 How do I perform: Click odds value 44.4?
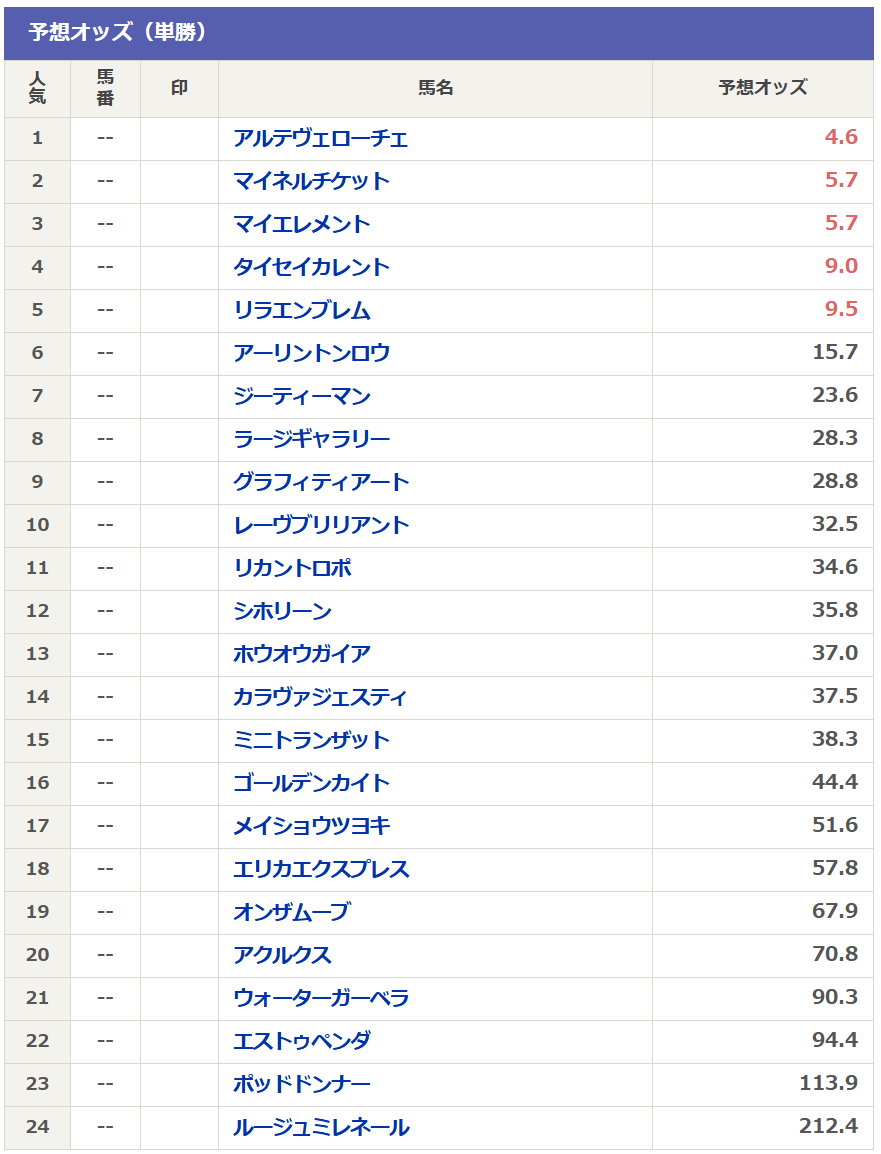coord(835,782)
